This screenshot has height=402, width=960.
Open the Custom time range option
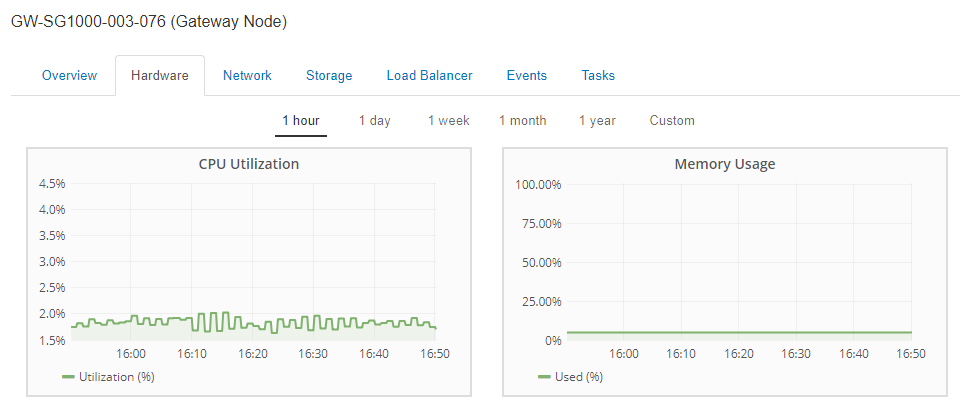click(x=672, y=121)
